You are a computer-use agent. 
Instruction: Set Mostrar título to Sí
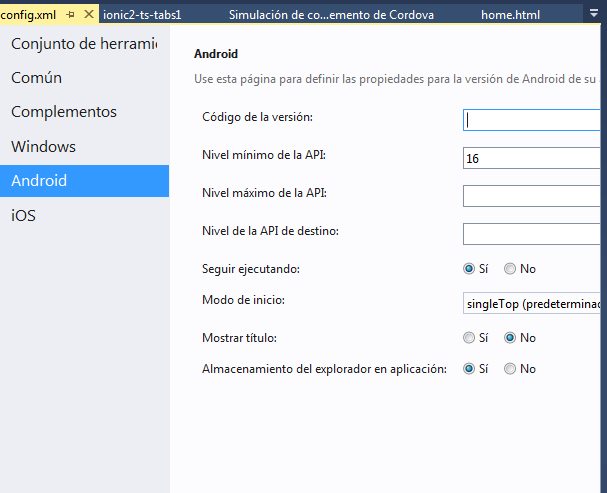point(469,338)
